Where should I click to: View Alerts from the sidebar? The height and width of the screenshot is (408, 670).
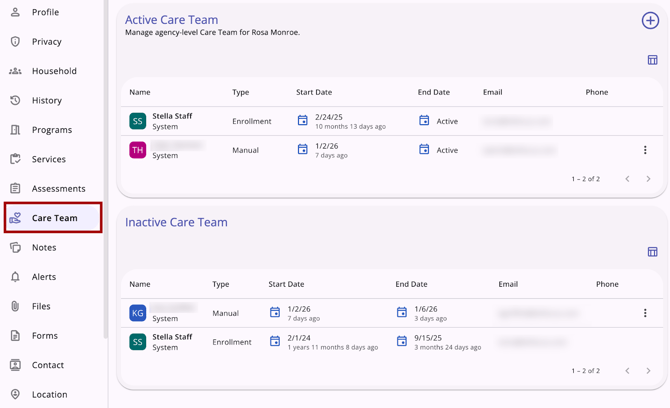tap(44, 277)
